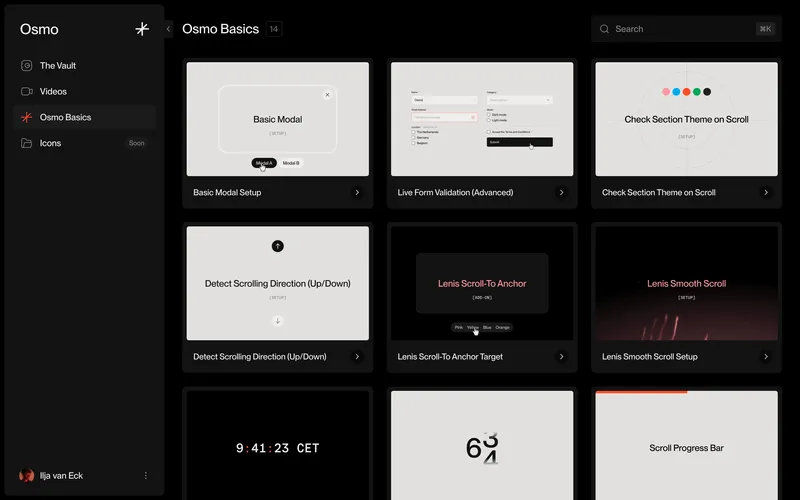Image resolution: width=800 pixels, height=500 pixels.
Task: Click down-arrow icon in Detect Scrolling preview
Action: [278, 321]
